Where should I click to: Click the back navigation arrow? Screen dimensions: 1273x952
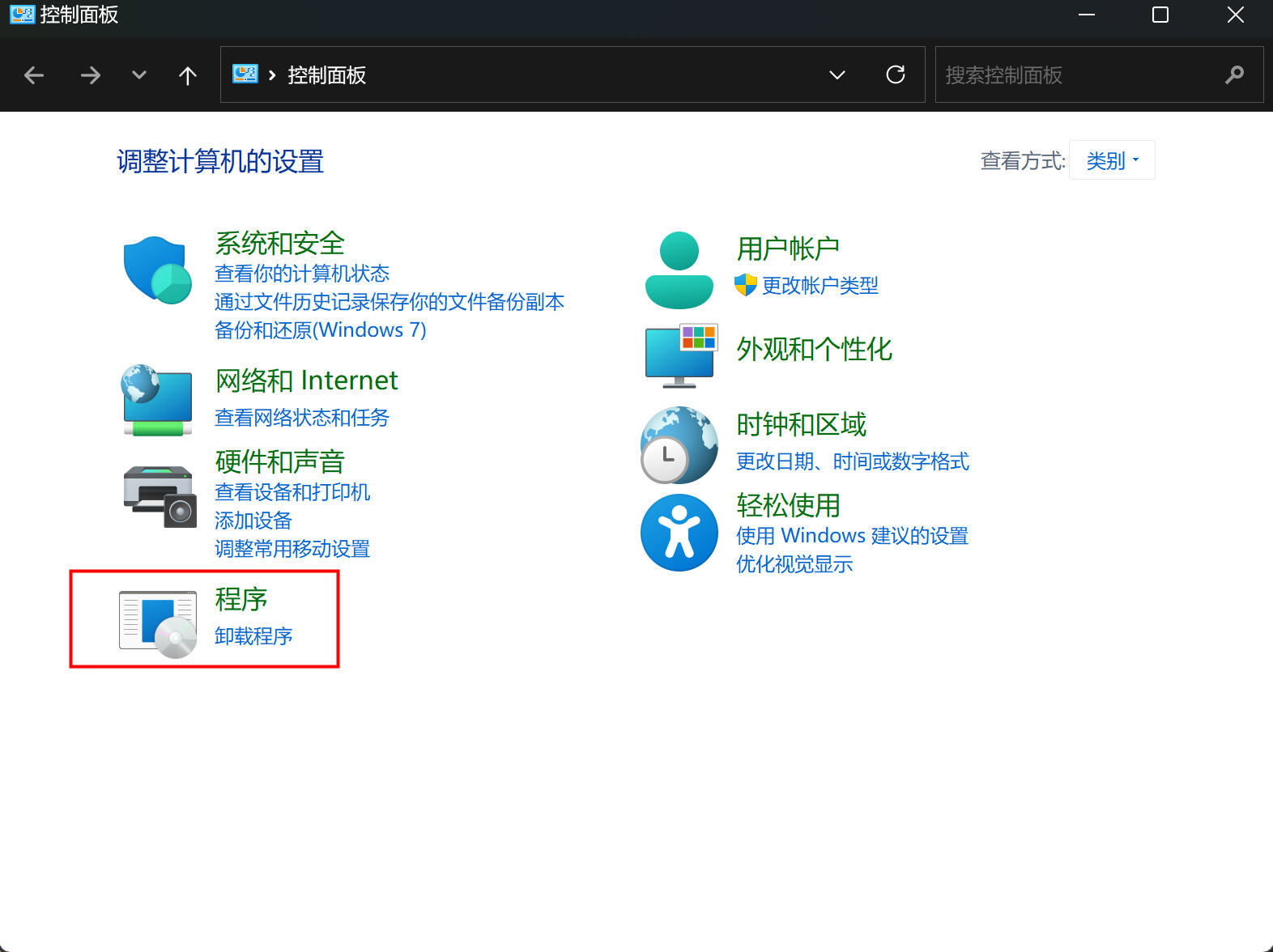pyautogui.click(x=34, y=75)
